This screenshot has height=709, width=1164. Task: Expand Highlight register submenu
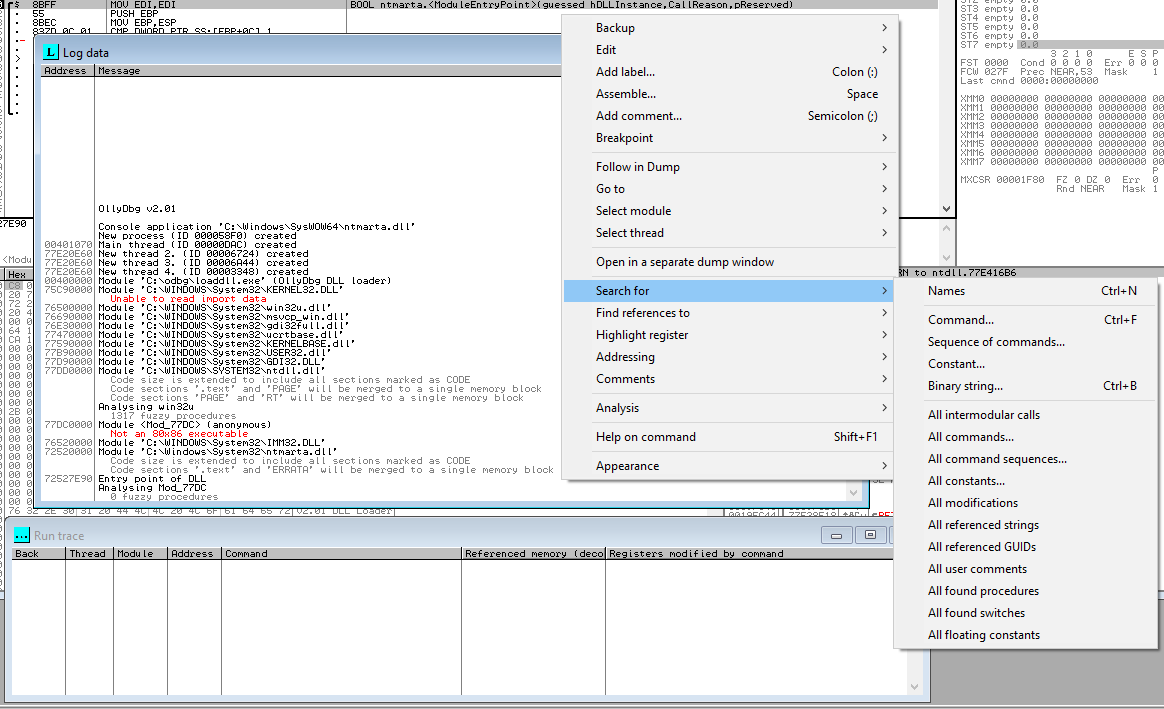(x=730, y=335)
